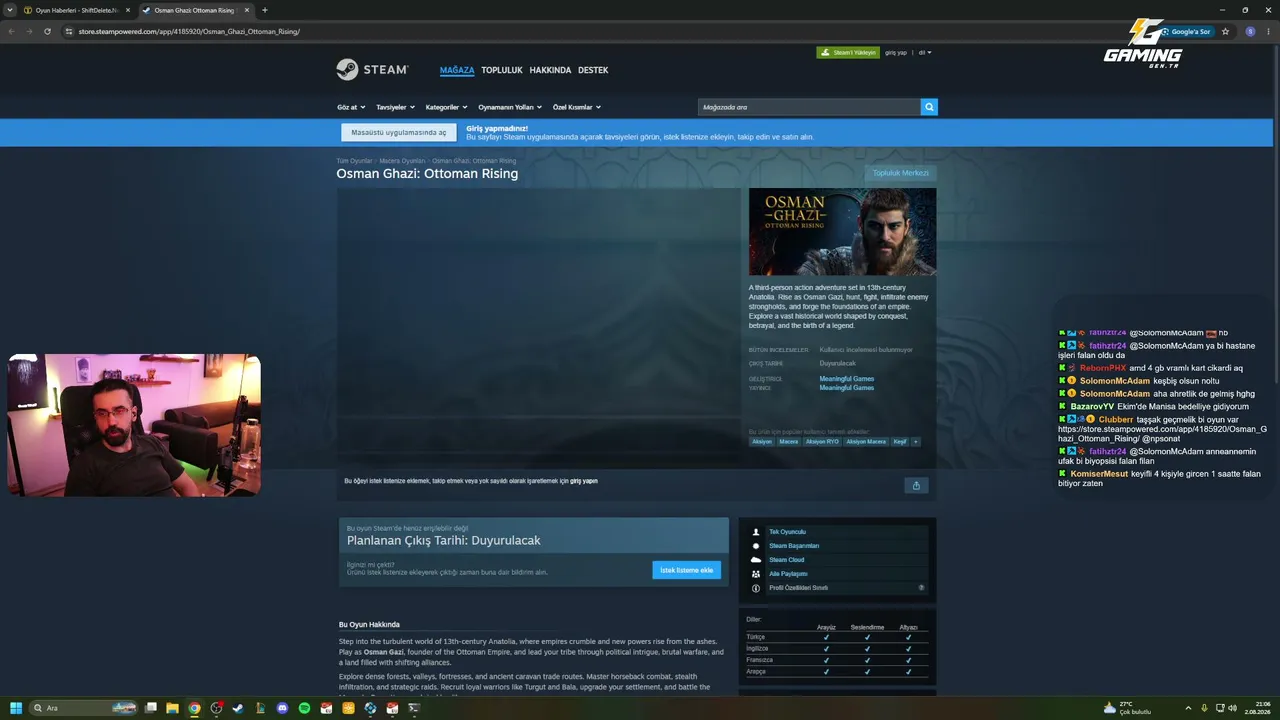The image size is (1280, 720).
Task: Bookmark this page with the star icon
Action: (x=1225, y=31)
